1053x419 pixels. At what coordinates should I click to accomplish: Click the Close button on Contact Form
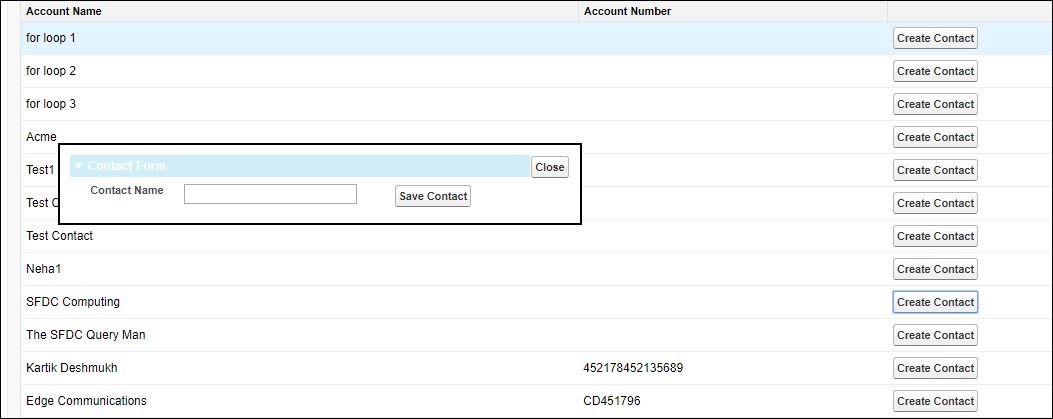(x=549, y=167)
